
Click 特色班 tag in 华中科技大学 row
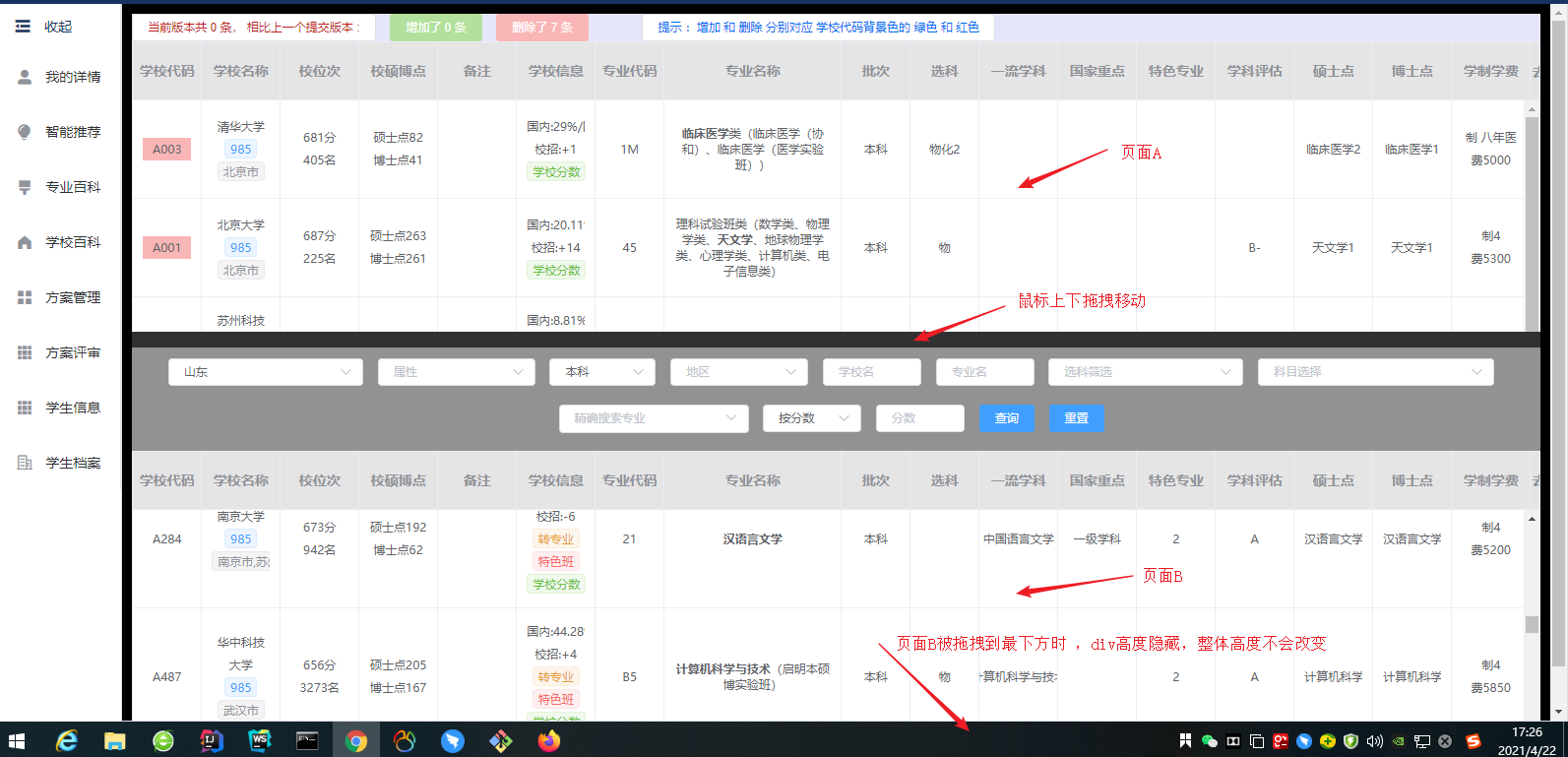(x=556, y=700)
